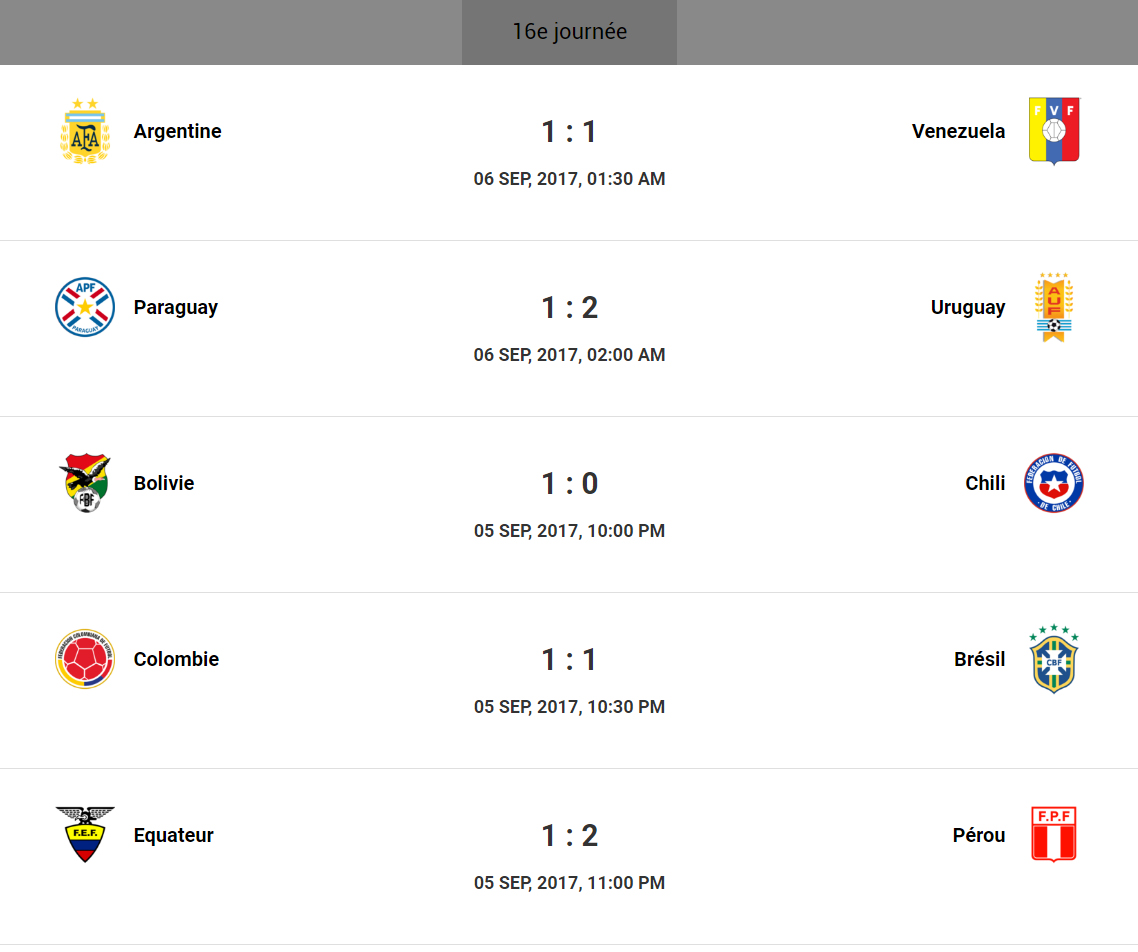Click the Bolivia FBF crest
The height and width of the screenshot is (952, 1138).
84,483
